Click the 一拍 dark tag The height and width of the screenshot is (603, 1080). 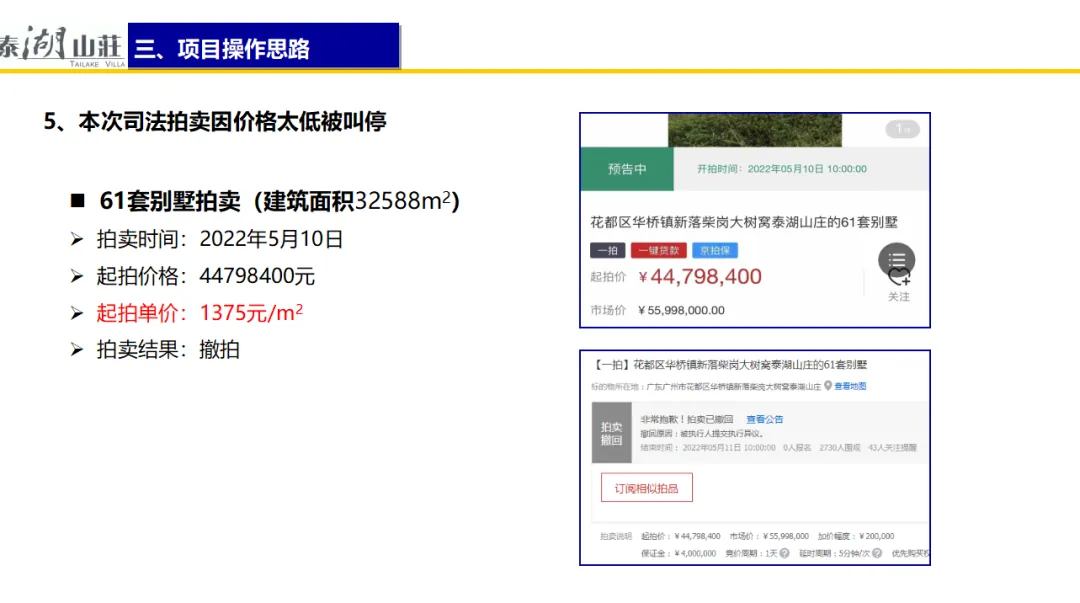tap(608, 250)
